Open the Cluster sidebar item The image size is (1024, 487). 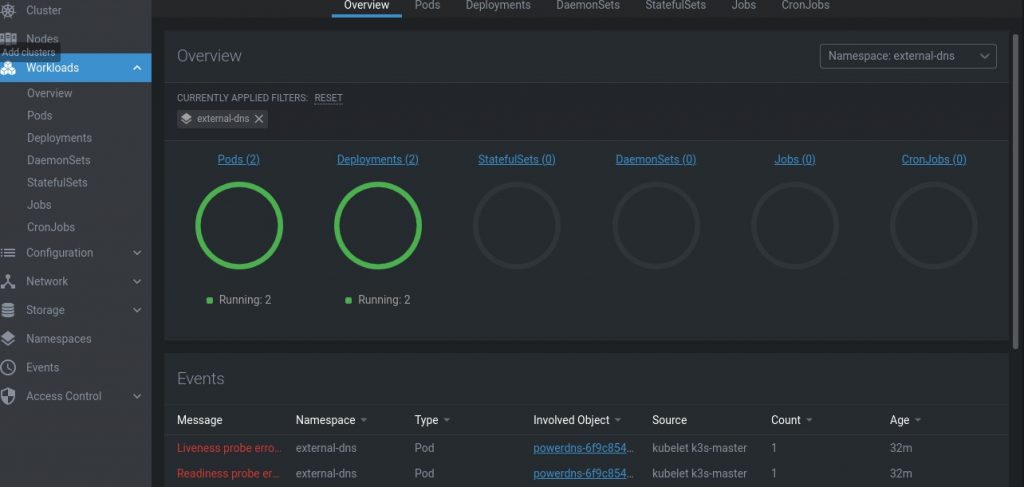click(44, 10)
